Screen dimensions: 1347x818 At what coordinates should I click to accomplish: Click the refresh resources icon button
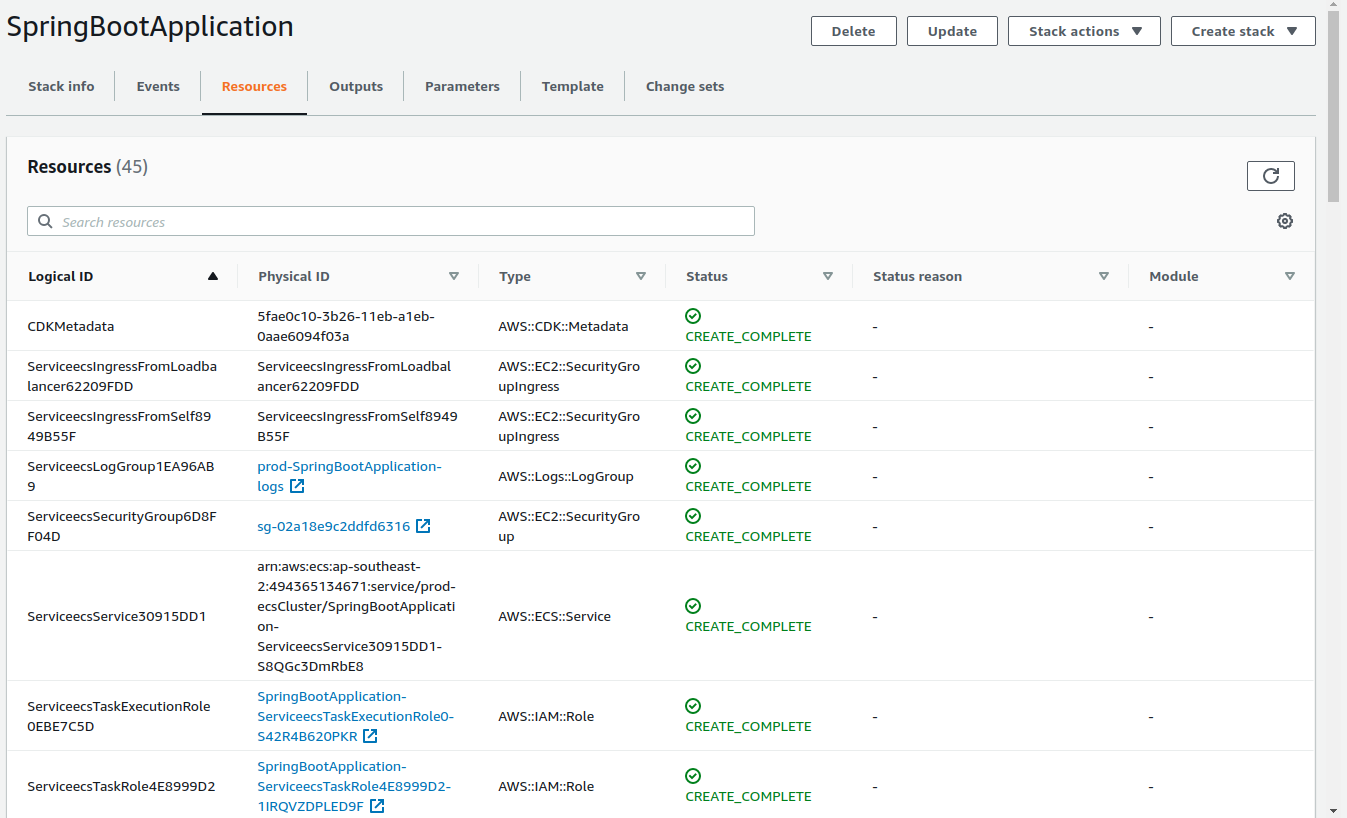pyautogui.click(x=1270, y=176)
